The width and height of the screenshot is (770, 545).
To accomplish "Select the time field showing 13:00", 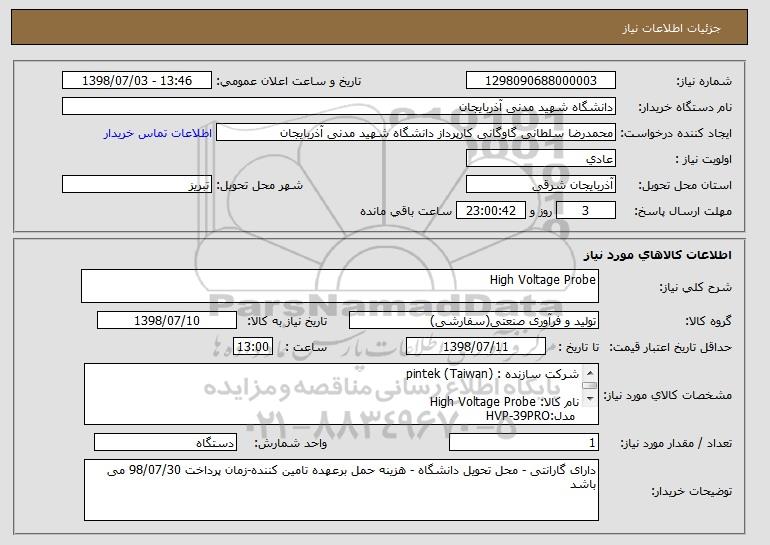I will pyautogui.click(x=252, y=347).
